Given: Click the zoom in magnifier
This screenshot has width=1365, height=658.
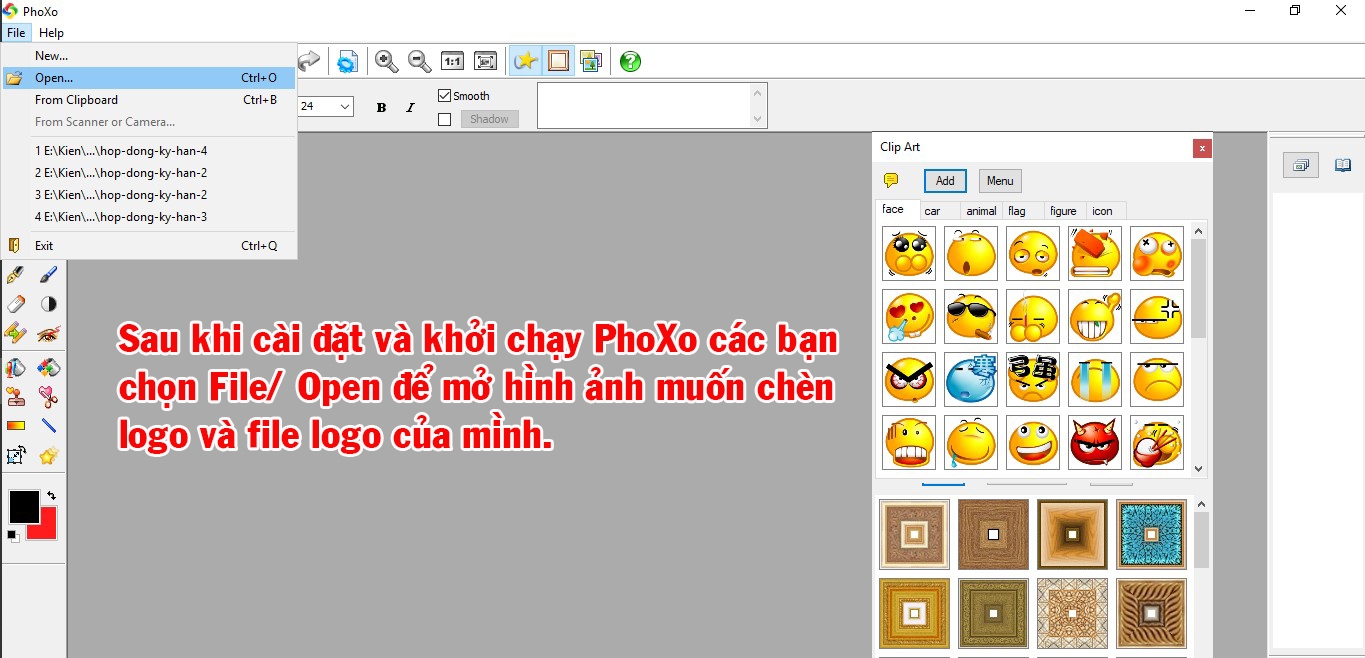Looking at the screenshot, I should click(386, 61).
